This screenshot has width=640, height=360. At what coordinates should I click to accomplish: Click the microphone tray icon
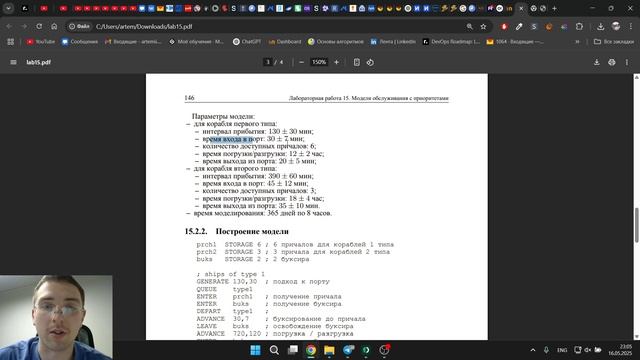pos(546,350)
